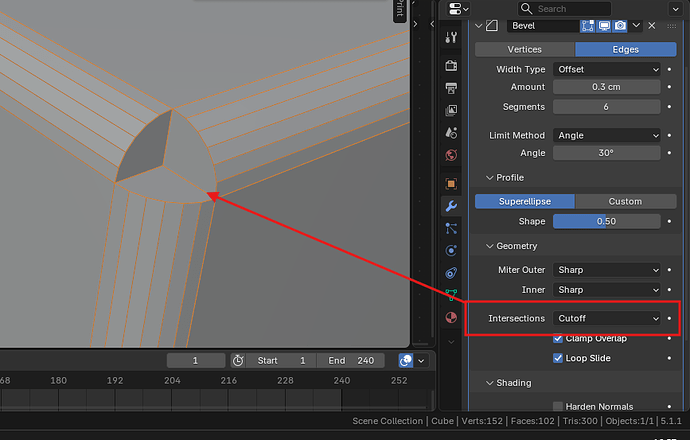
Task: Open the Render properties tab
Action: 451,66
